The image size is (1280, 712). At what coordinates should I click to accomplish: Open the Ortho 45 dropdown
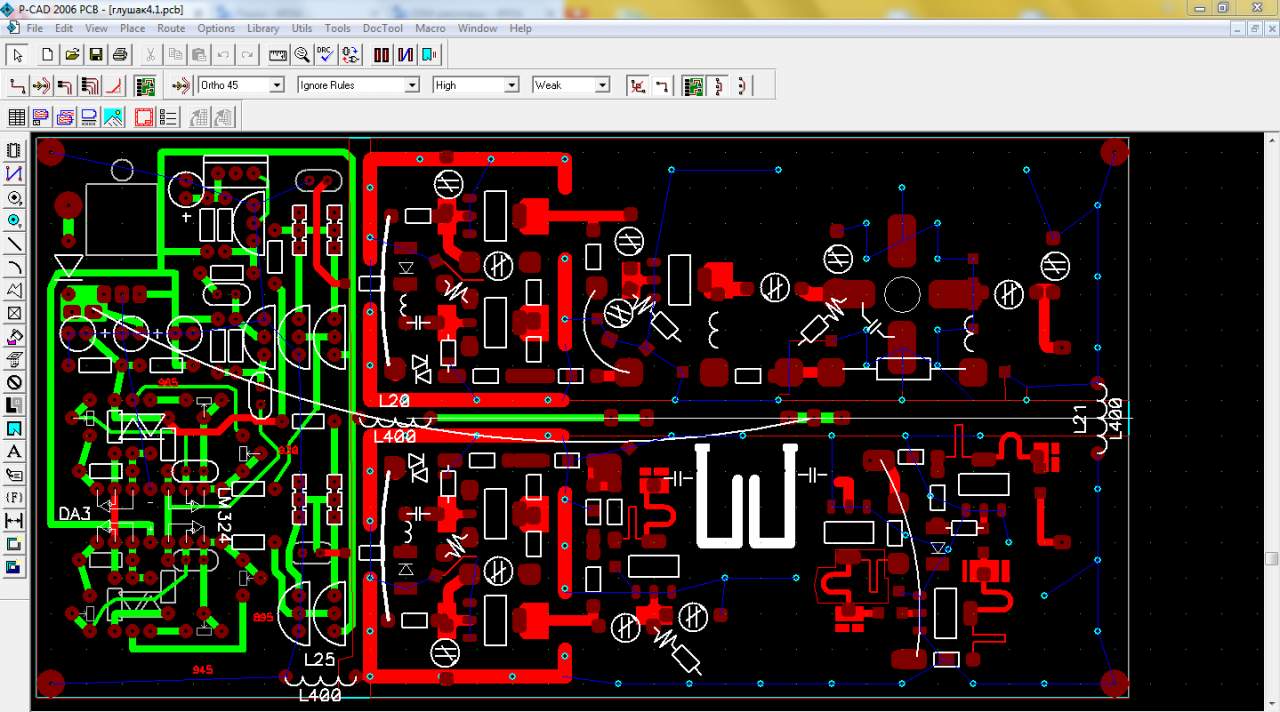[x=276, y=86]
